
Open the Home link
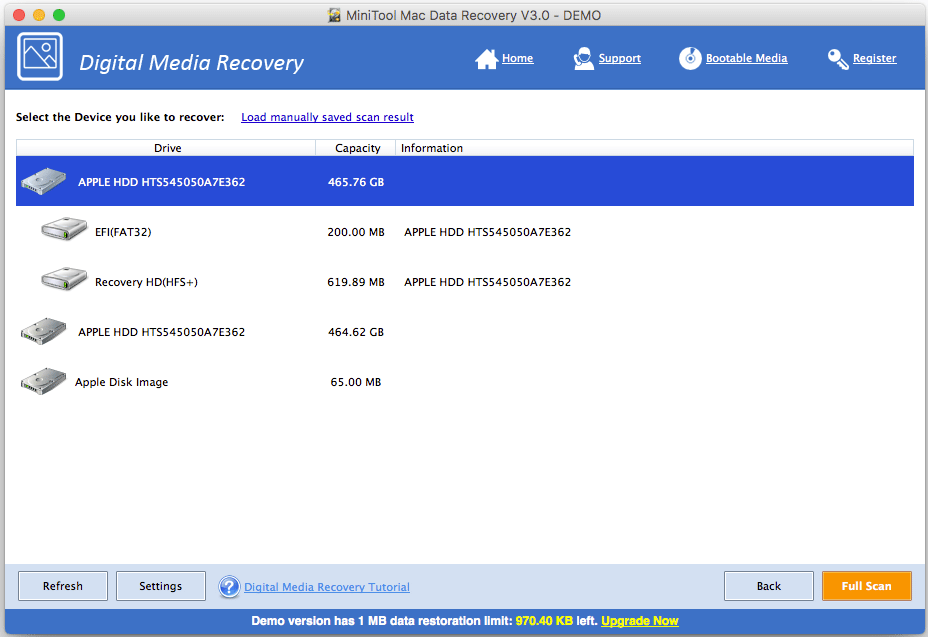coord(517,58)
